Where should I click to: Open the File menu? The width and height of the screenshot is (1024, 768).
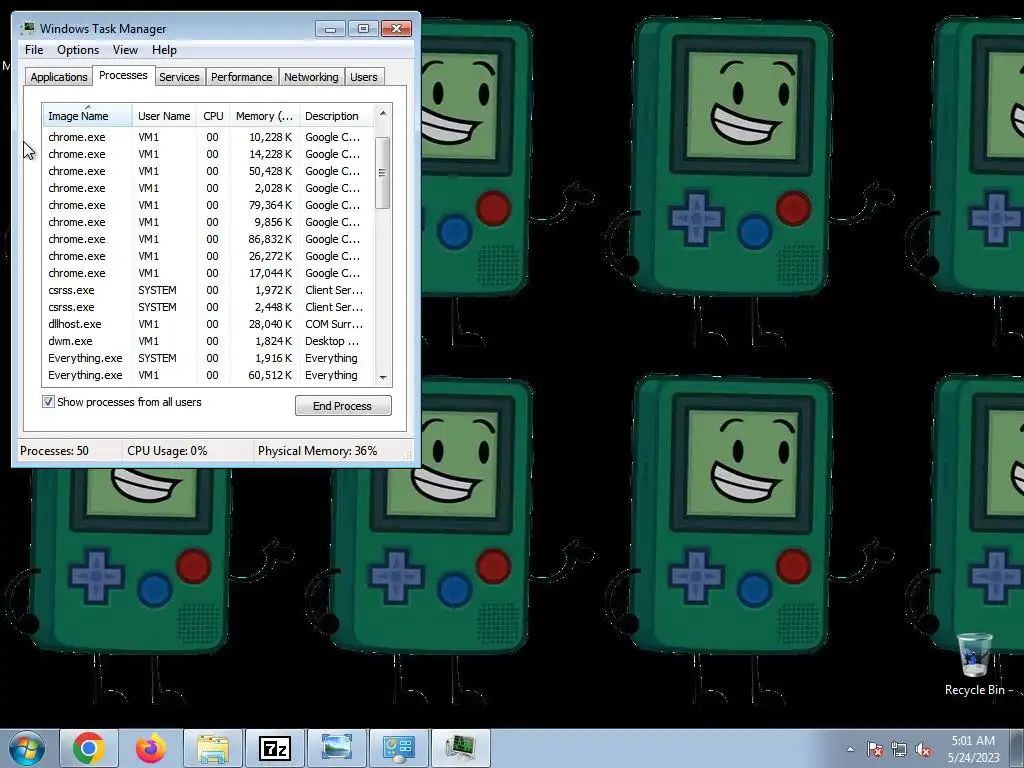[x=34, y=50]
